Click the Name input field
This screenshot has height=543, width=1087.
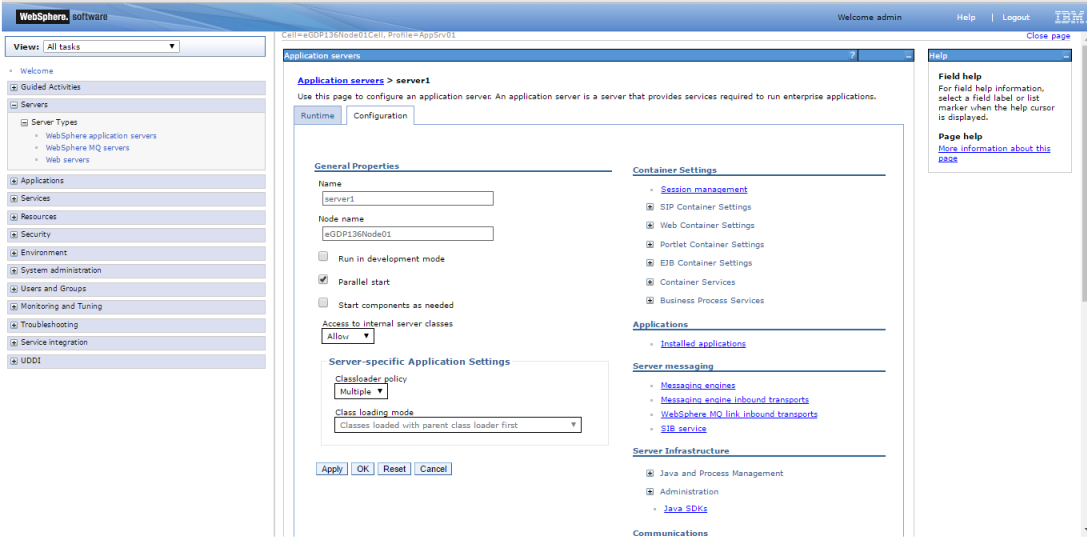pyautogui.click(x=408, y=199)
